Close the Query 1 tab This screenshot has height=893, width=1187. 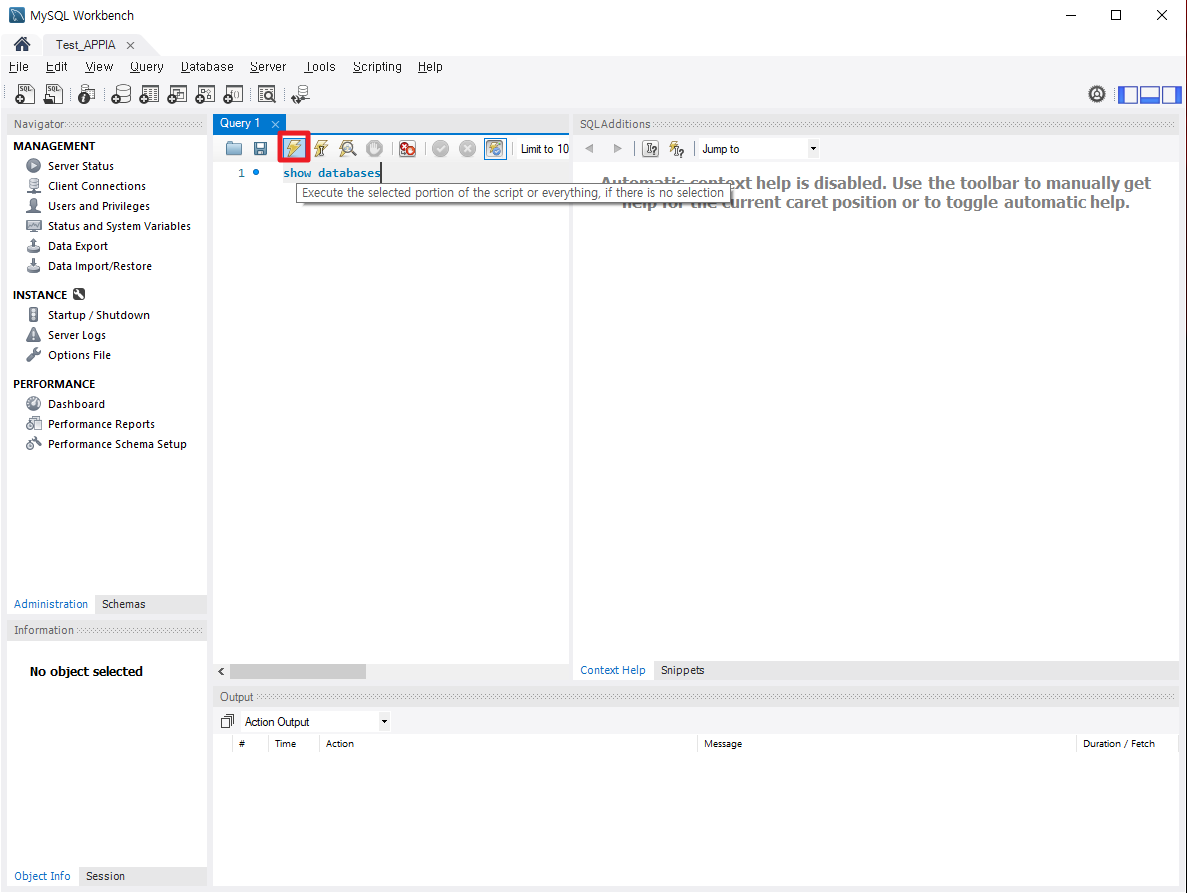(276, 124)
